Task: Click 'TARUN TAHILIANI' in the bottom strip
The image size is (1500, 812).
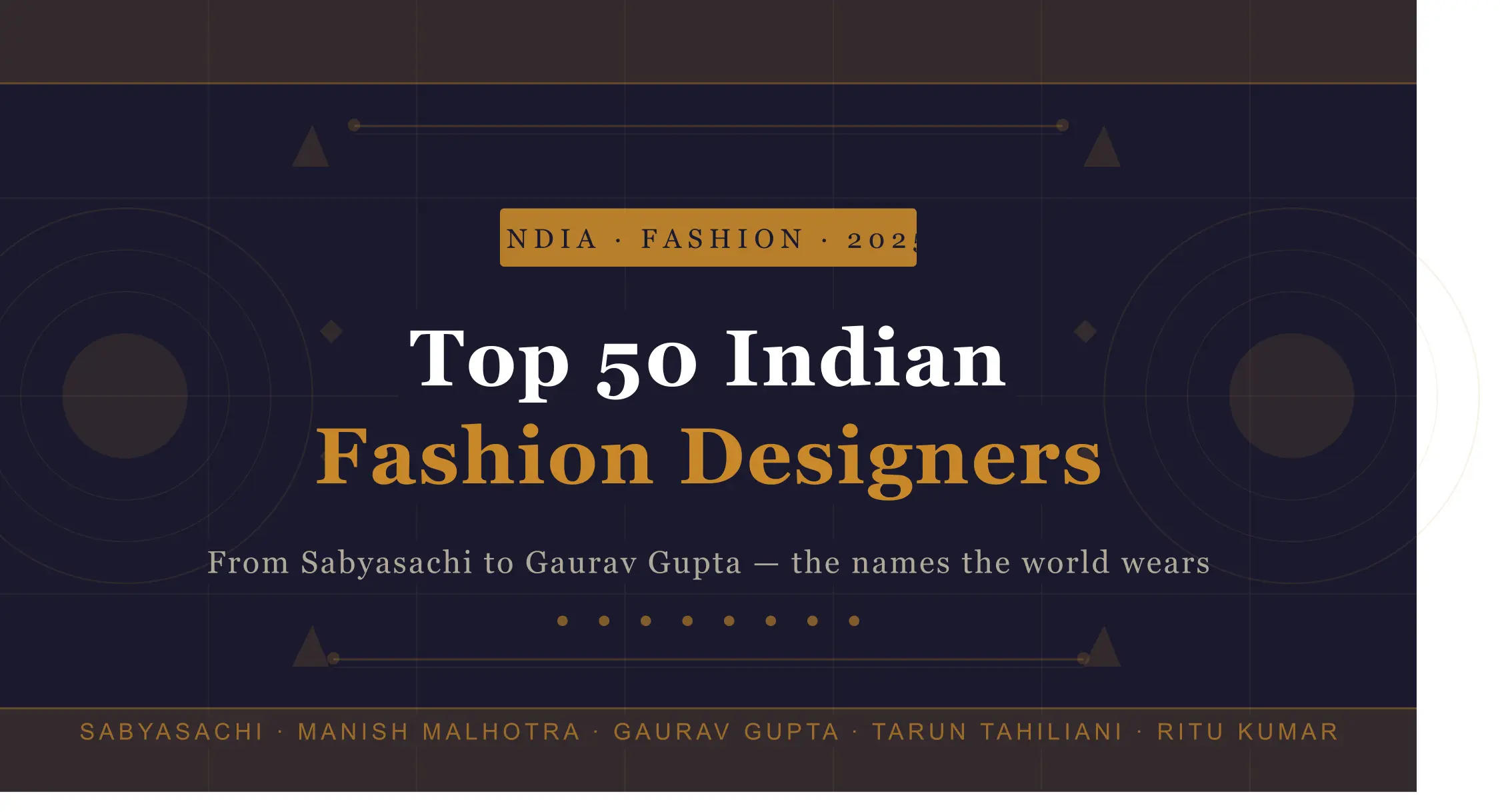Action: [x=997, y=732]
